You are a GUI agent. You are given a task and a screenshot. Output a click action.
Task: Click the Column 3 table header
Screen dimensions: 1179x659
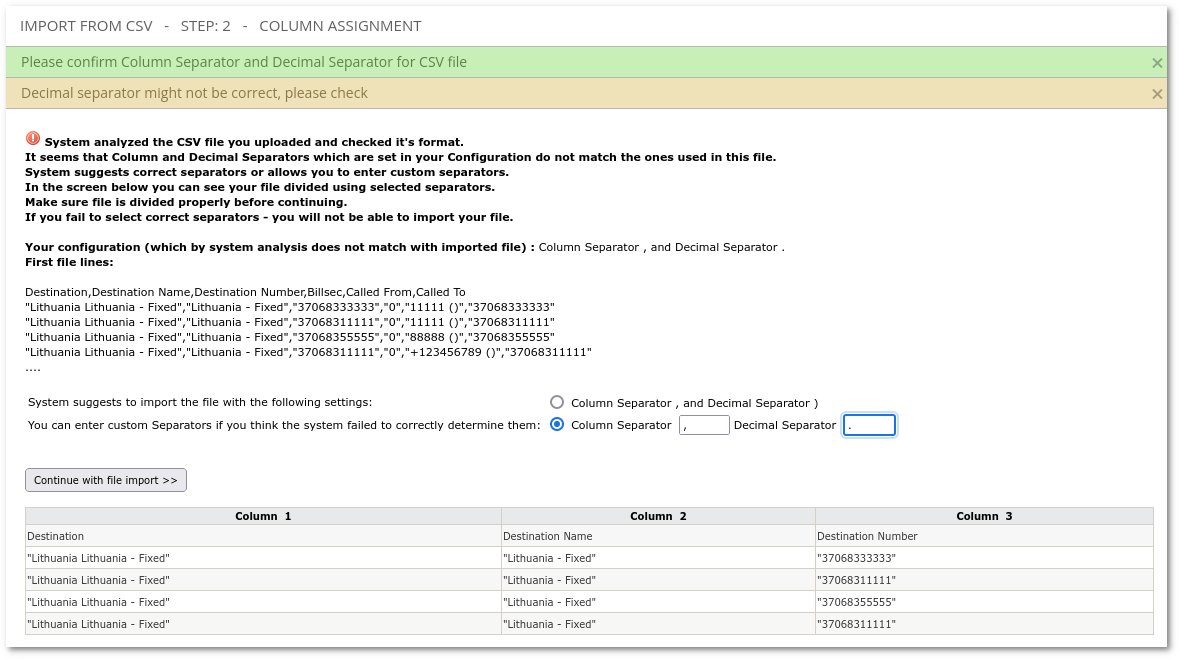[983, 516]
